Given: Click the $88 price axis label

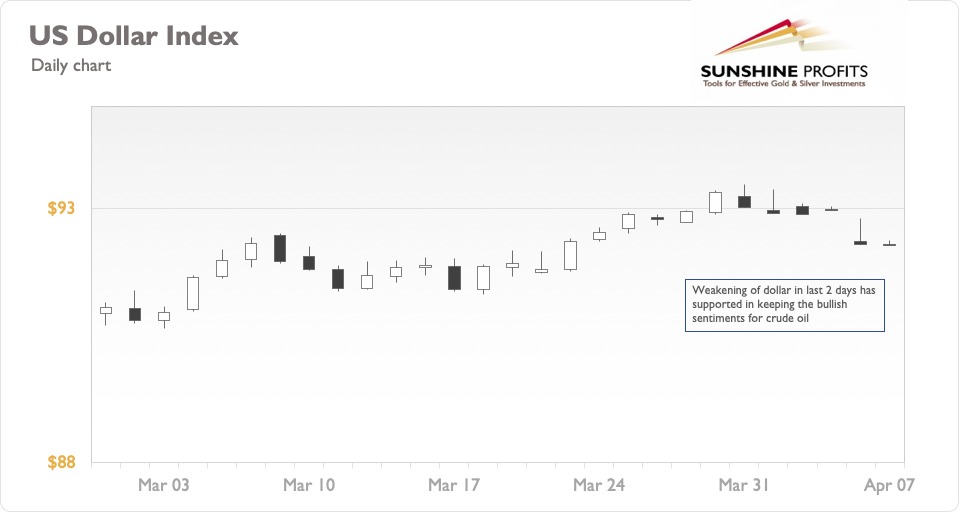Looking at the screenshot, I should tap(61, 462).
